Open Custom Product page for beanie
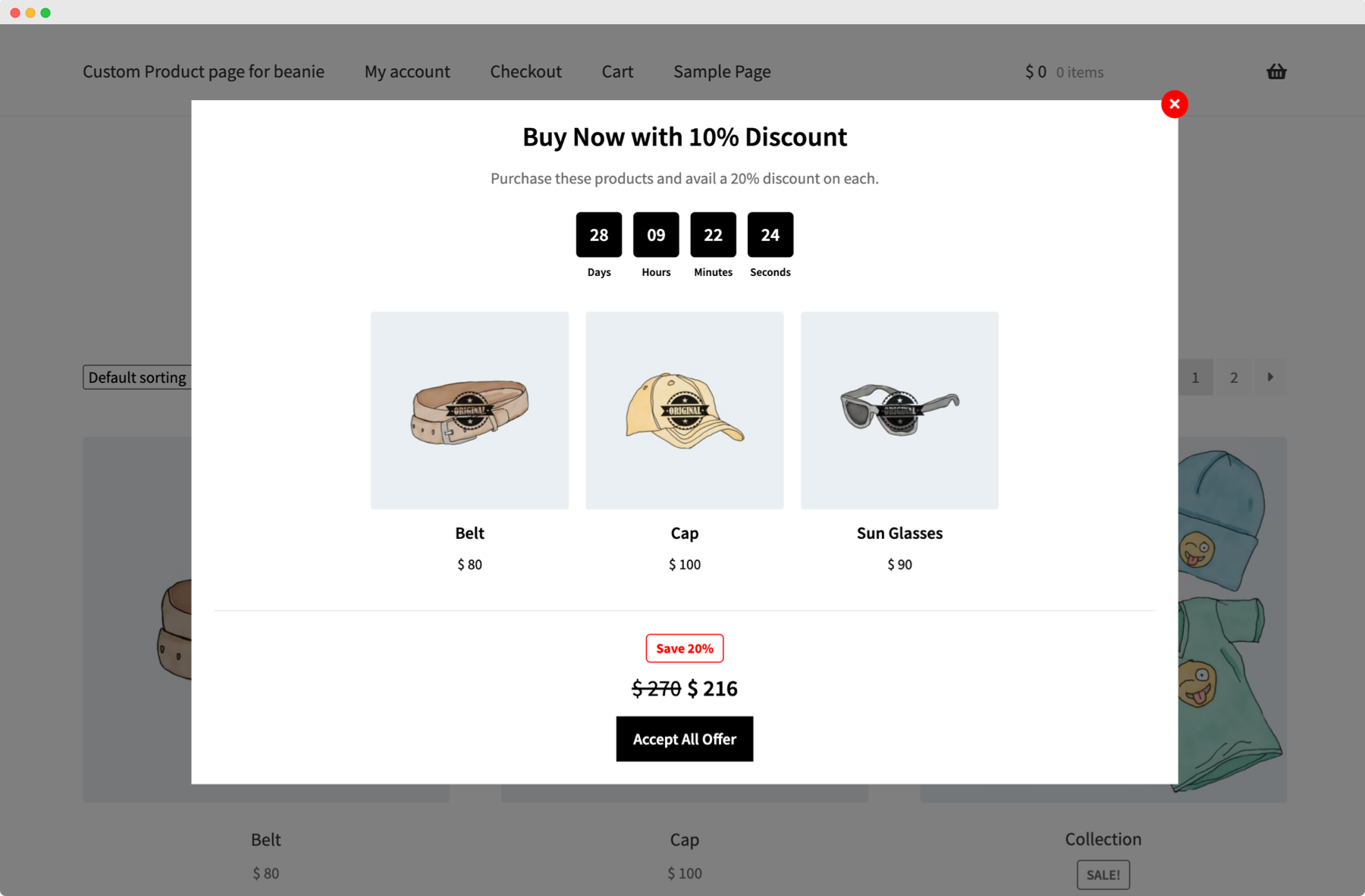1365x896 pixels. pyautogui.click(x=203, y=72)
